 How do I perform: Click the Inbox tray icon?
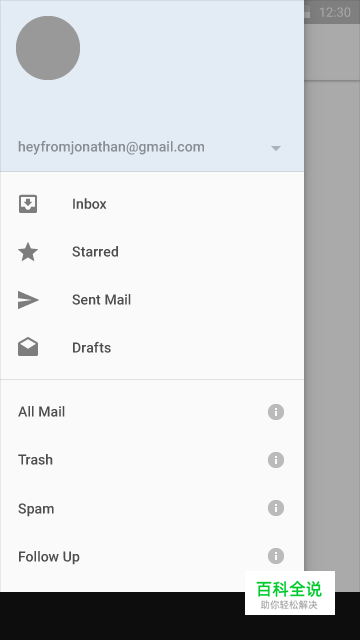pyautogui.click(x=28, y=204)
